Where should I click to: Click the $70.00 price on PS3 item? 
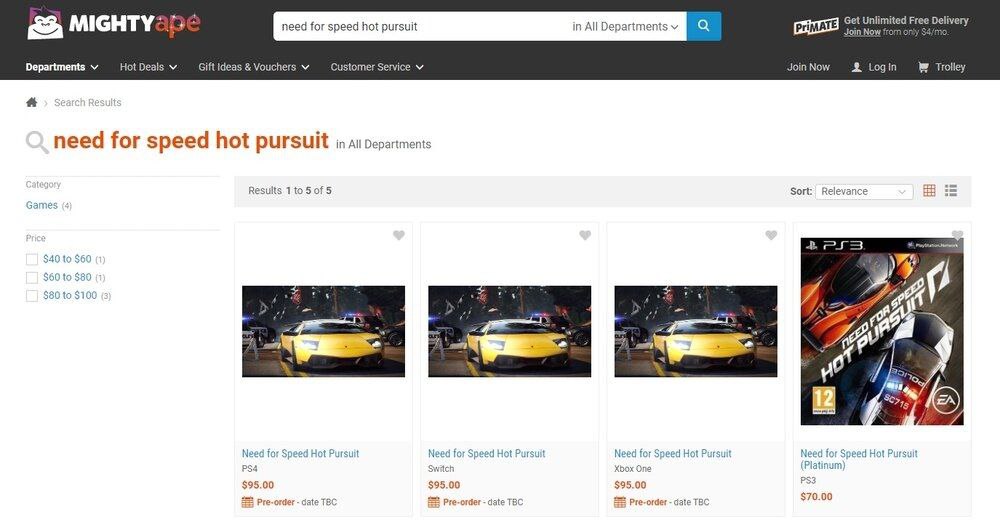coord(816,496)
